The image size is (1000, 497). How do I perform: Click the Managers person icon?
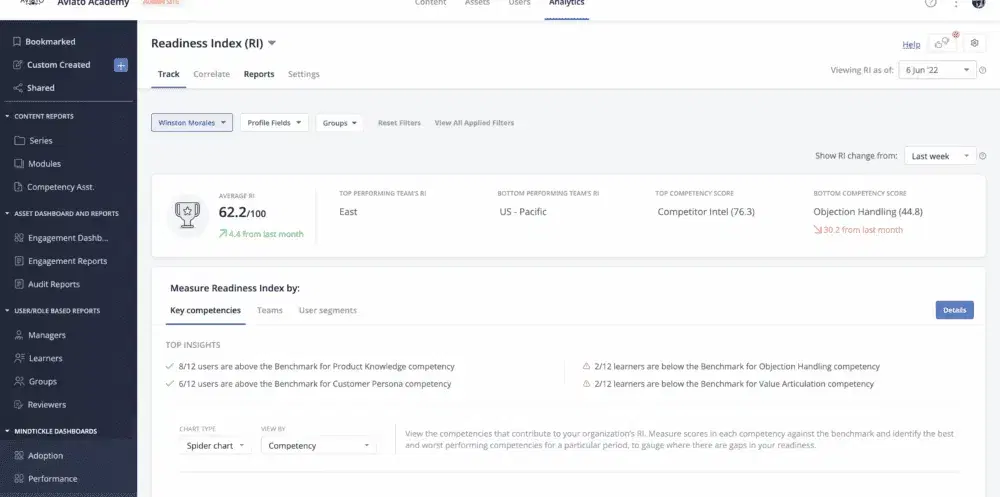19,335
